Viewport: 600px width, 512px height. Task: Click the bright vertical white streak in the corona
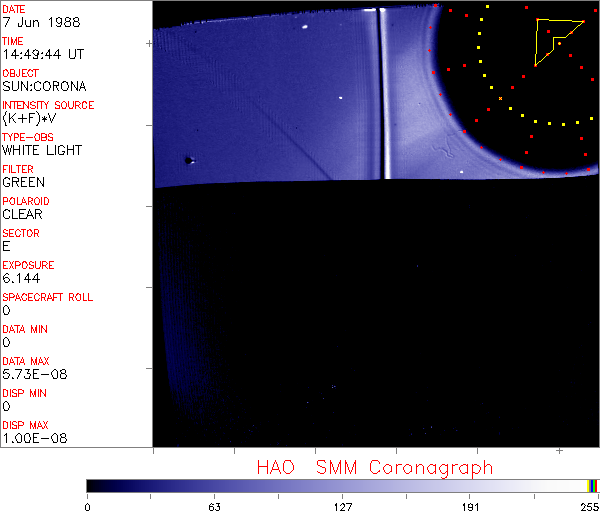click(x=383, y=95)
